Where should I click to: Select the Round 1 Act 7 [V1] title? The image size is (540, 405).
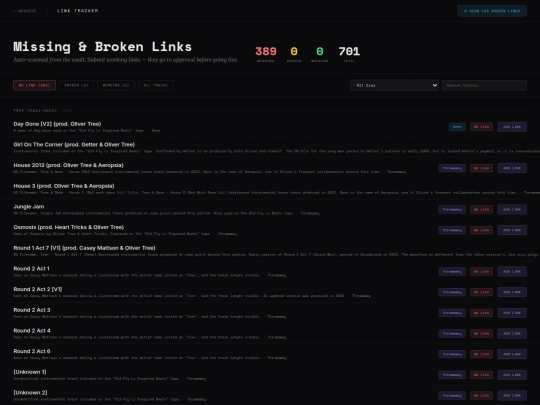click(84, 248)
